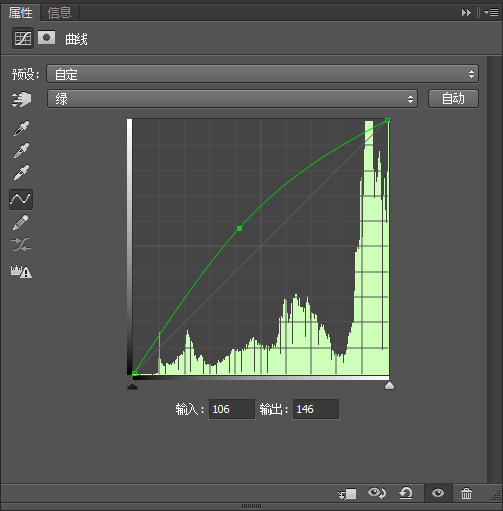This screenshot has width=503, height=511.
Task: Click the smooth curve values icon
Action: [21, 245]
